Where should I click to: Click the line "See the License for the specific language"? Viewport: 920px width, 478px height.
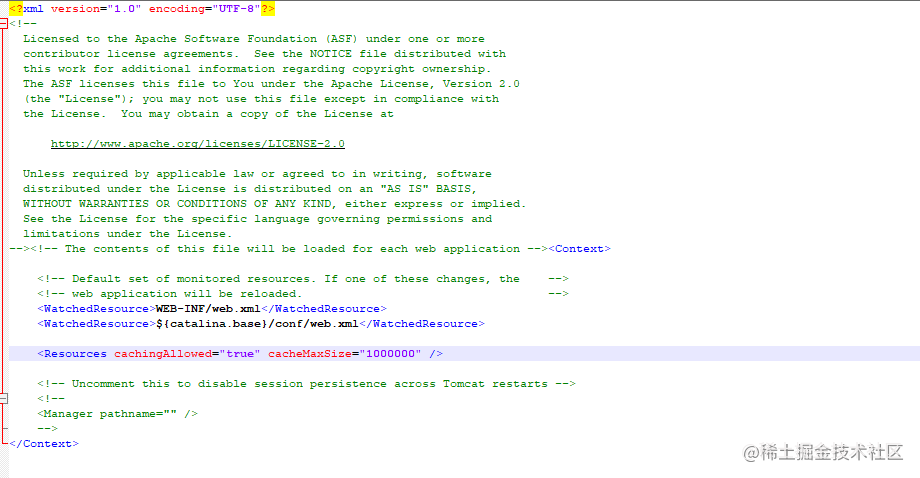coord(257,219)
